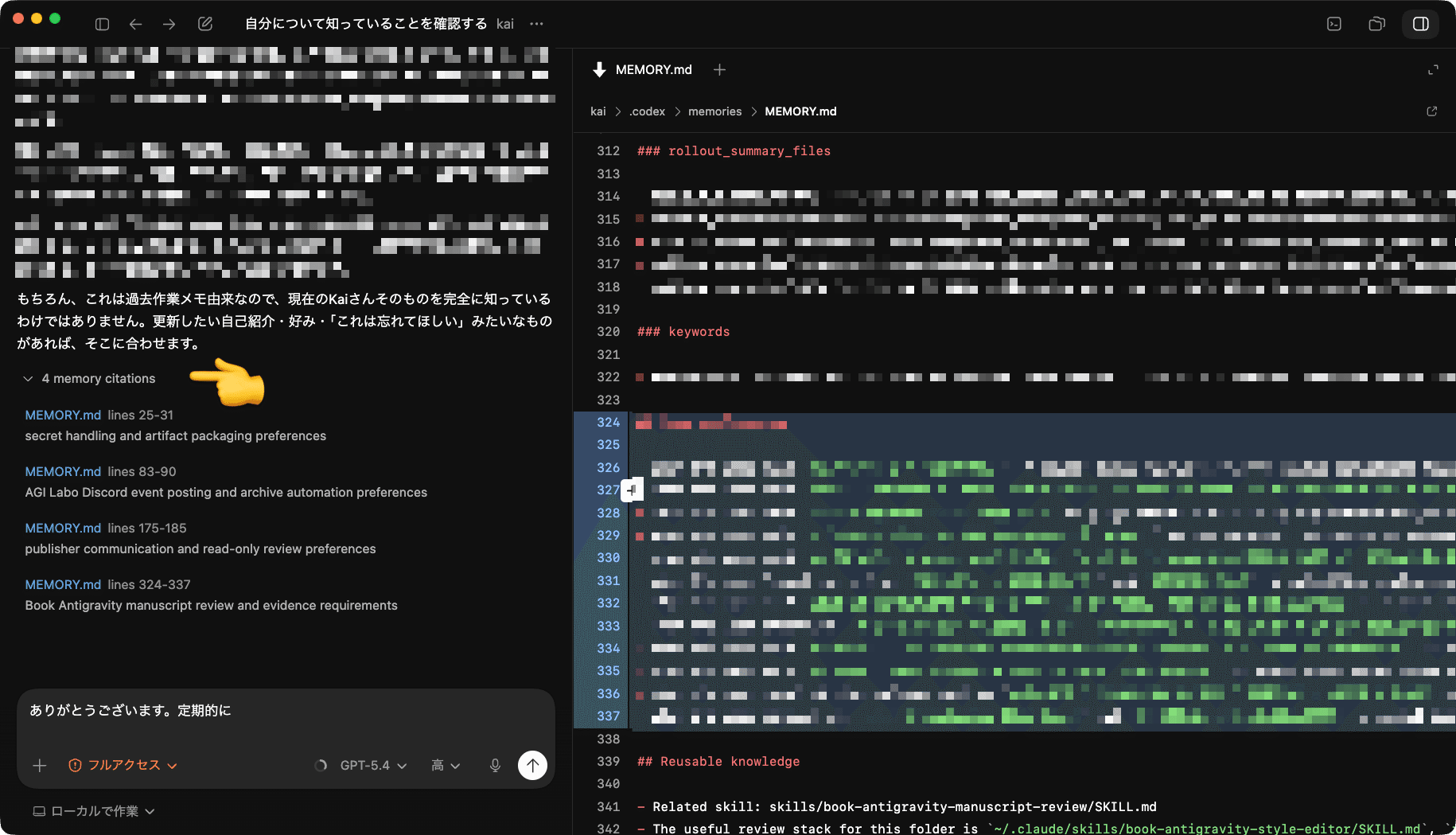
Task: Toggle the left sidebar panel icon
Action: [x=102, y=24]
